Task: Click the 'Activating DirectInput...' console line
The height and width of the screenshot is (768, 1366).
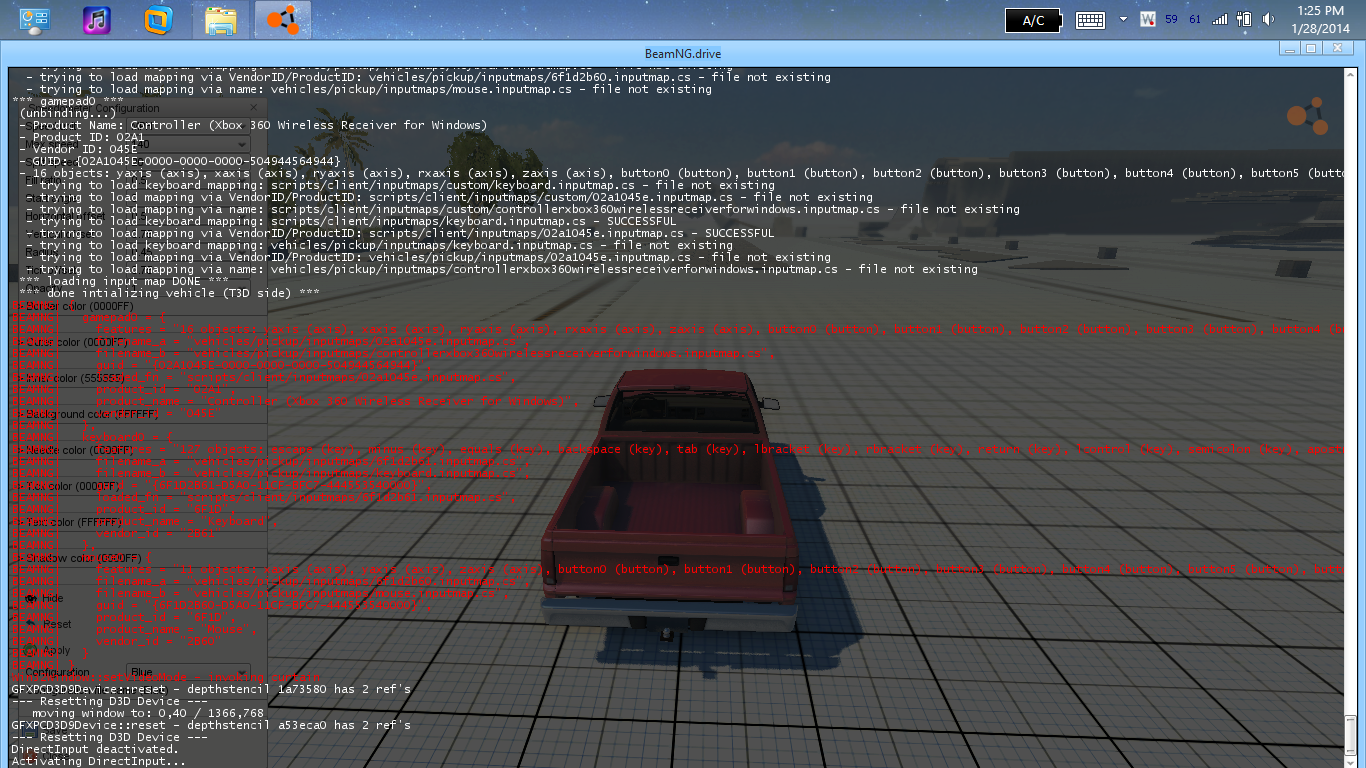Action: tap(98, 761)
